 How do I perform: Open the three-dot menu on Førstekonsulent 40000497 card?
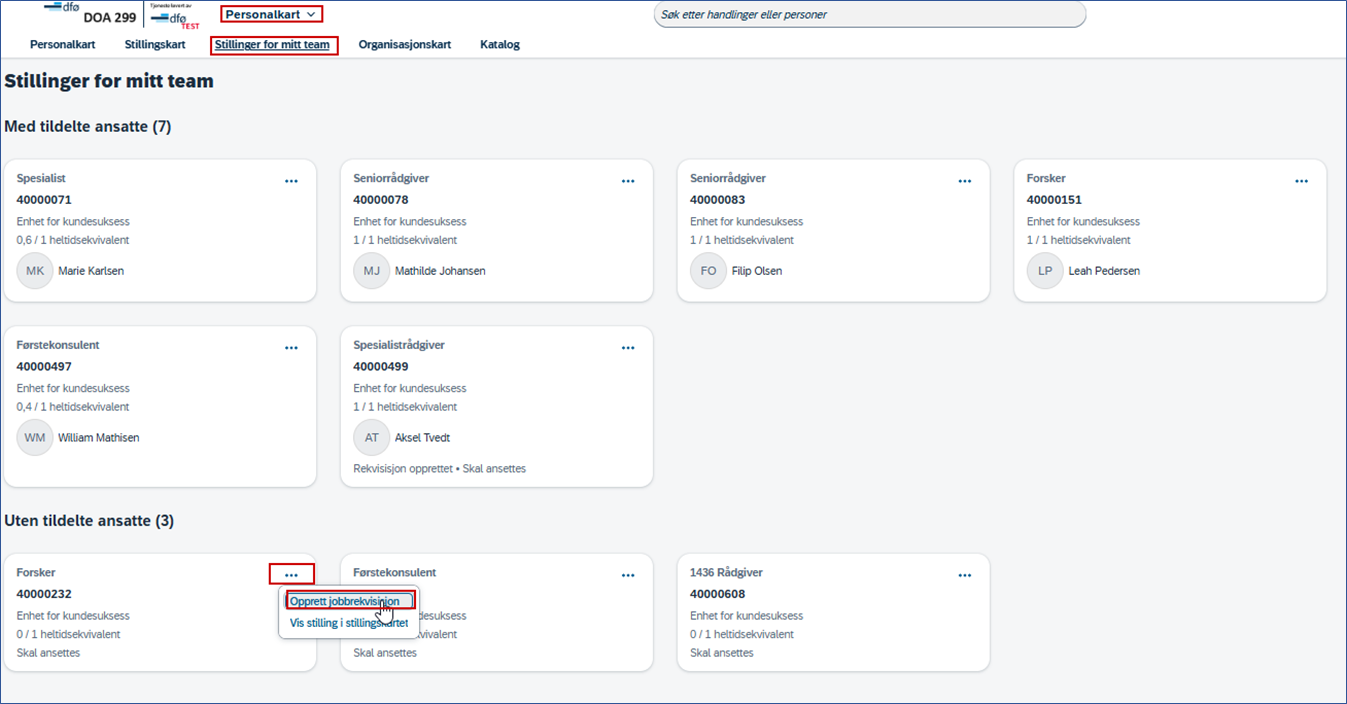pos(291,348)
